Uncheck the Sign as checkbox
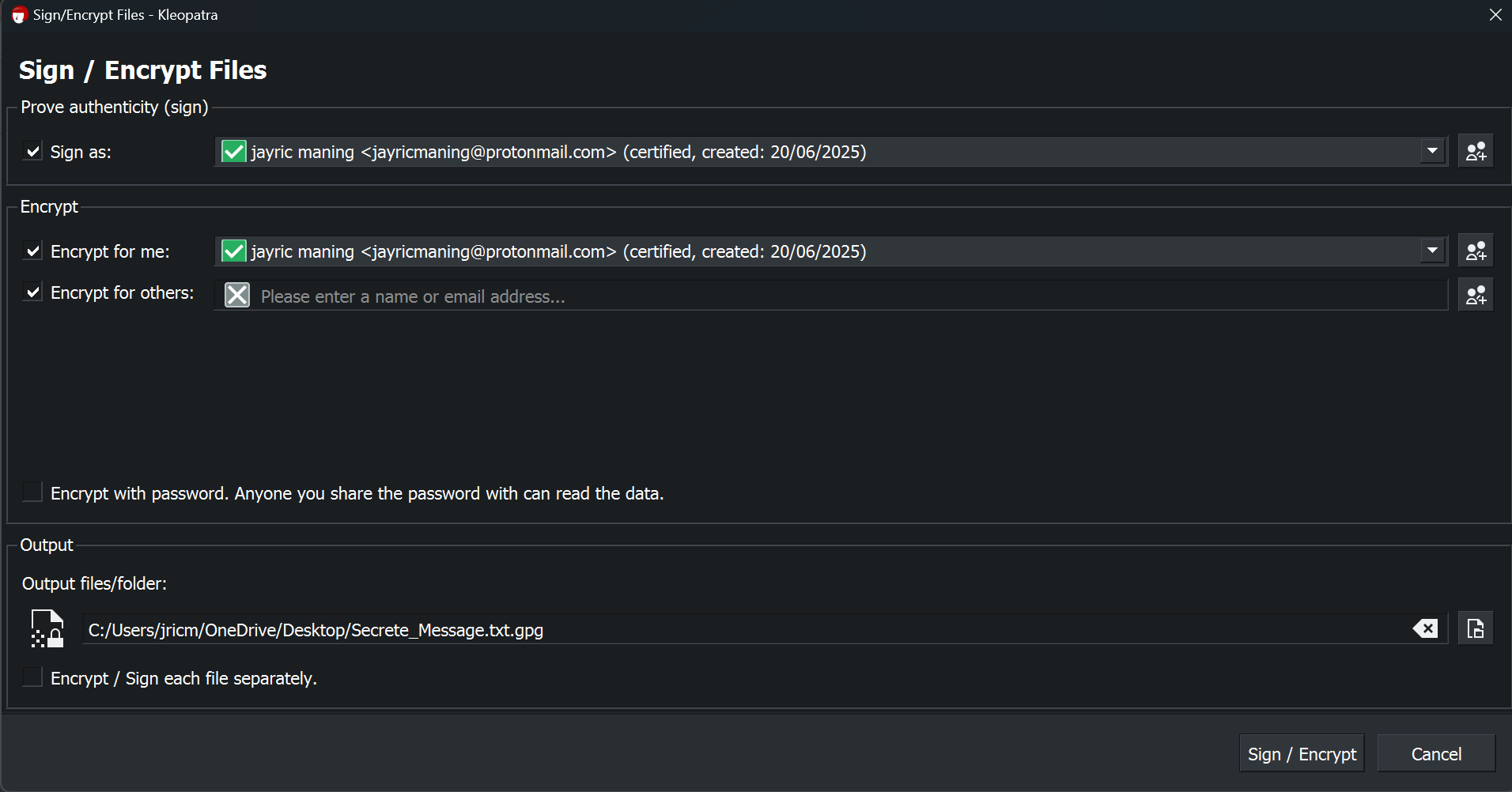The width and height of the screenshot is (1512, 792). 32,151
